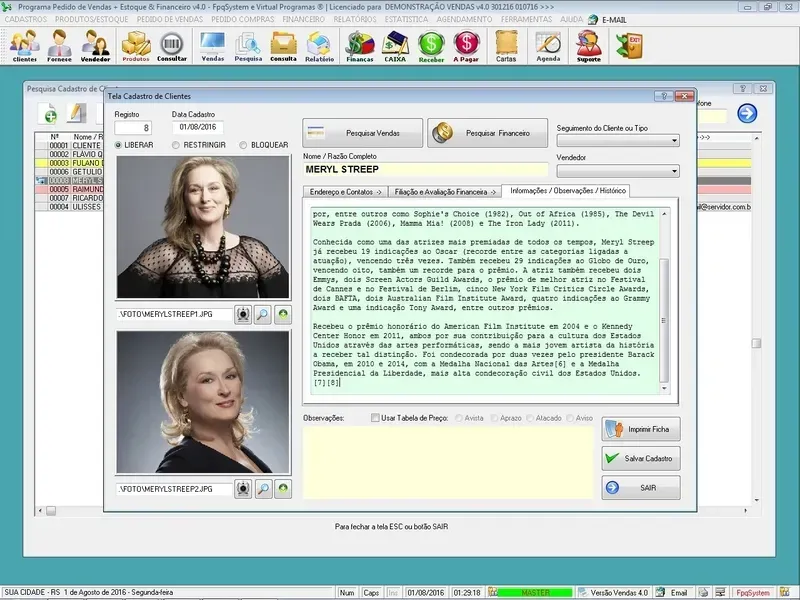Enable the Usar Tabela de Preço checkbox
800x600 pixels.
point(376,417)
